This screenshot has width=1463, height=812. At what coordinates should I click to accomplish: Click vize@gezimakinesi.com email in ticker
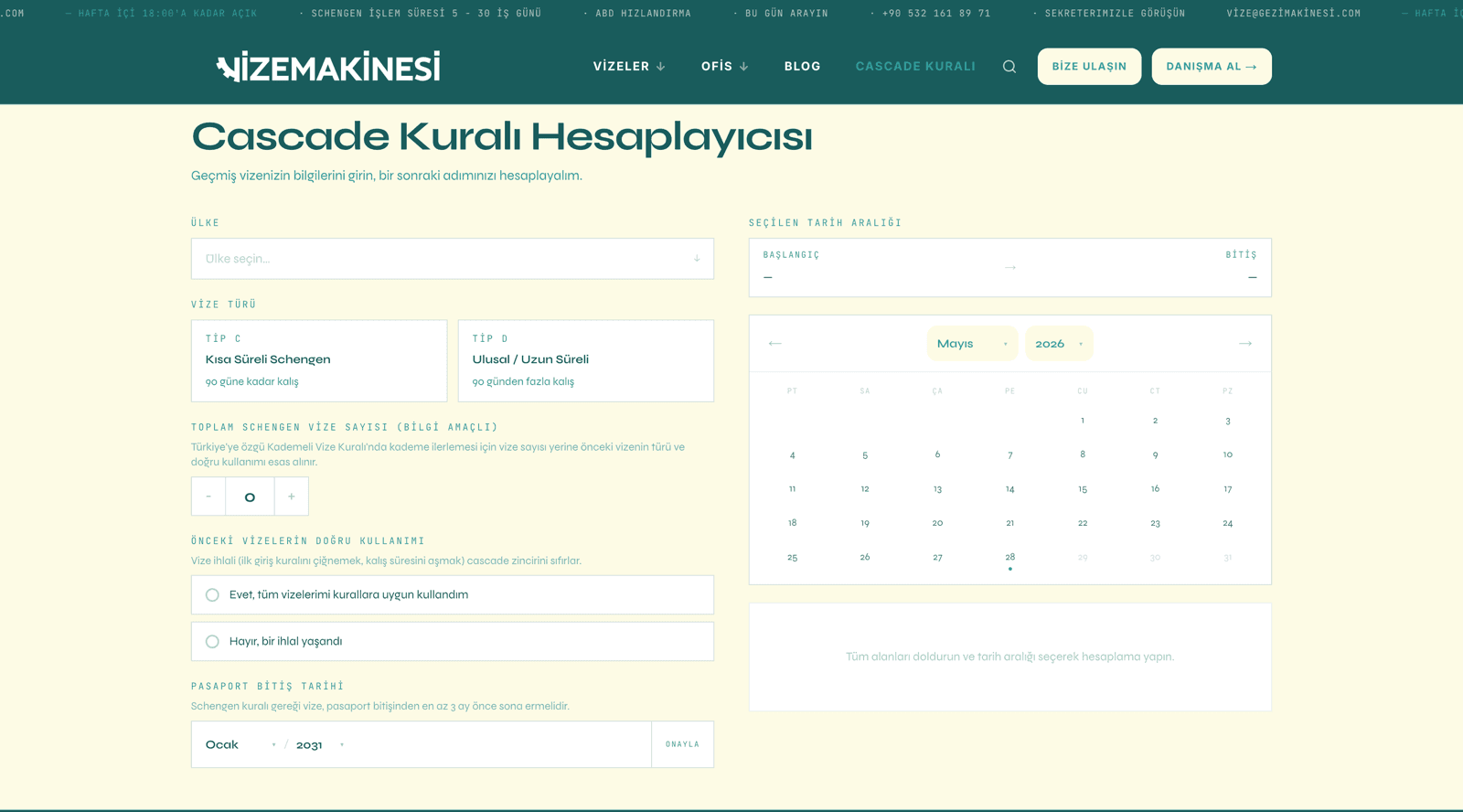click(1294, 13)
